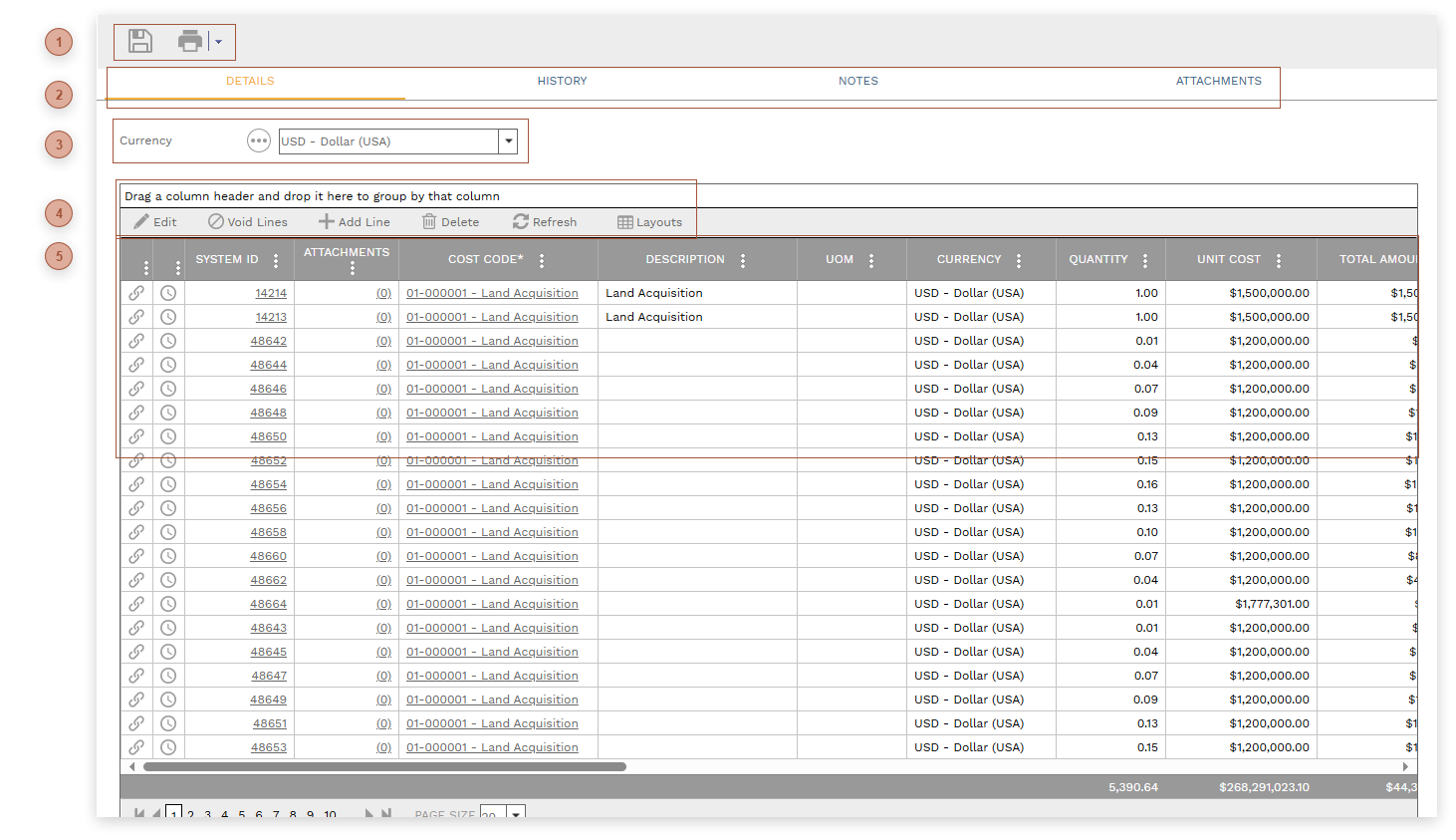Refresh the grid data
Image resolution: width=1456 pixels, height=840 pixels.
(x=545, y=222)
